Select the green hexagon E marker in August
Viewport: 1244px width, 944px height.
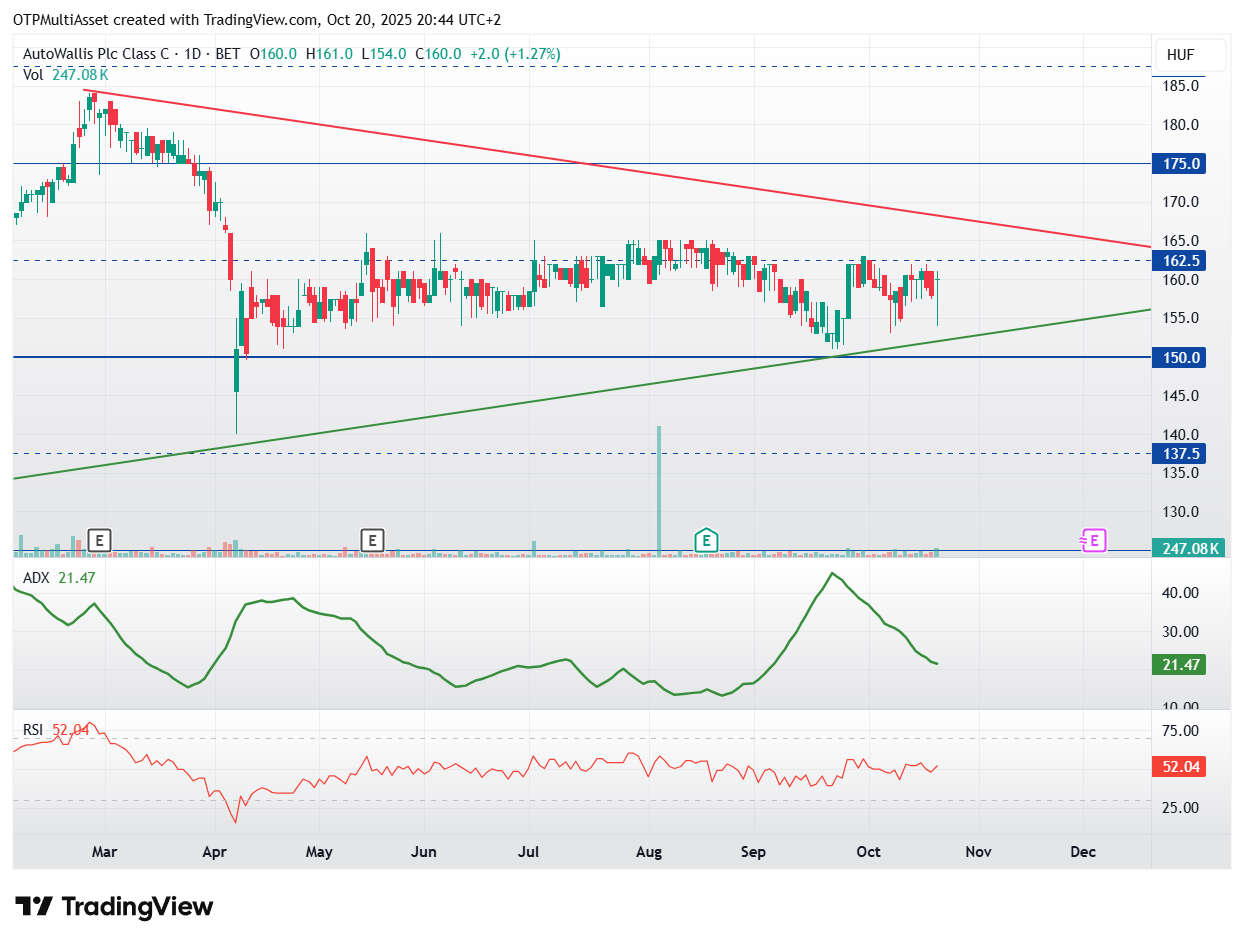[706, 541]
